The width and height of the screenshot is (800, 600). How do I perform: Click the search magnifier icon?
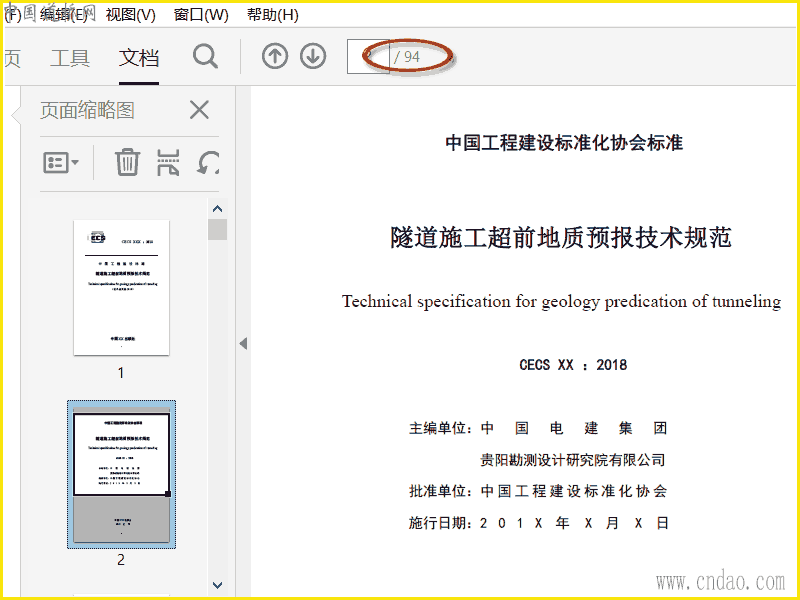coord(206,57)
